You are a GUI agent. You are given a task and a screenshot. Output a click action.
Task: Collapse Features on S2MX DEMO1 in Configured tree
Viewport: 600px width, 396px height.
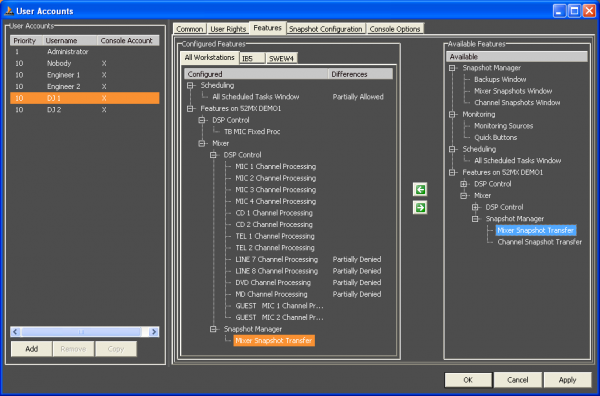pyautogui.click(x=190, y=109)
